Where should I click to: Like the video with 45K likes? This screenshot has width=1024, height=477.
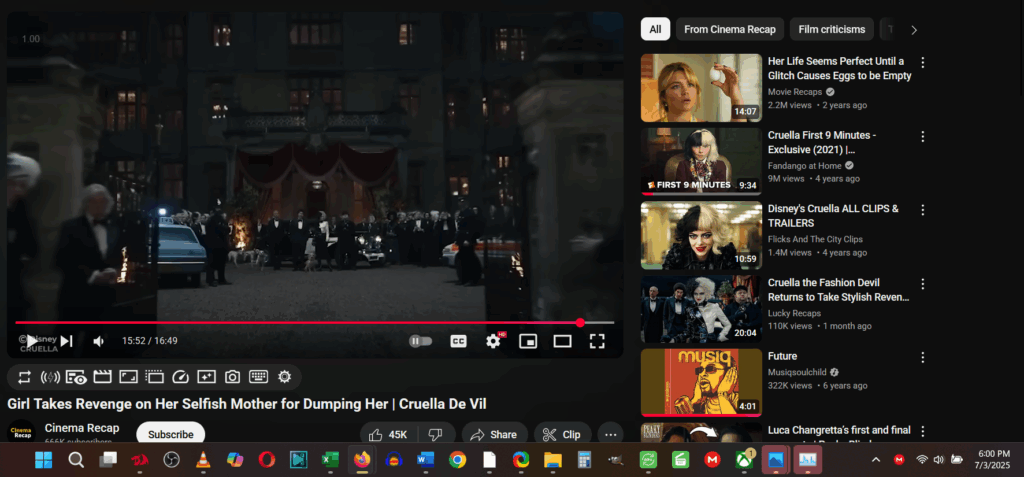point(389,435)
